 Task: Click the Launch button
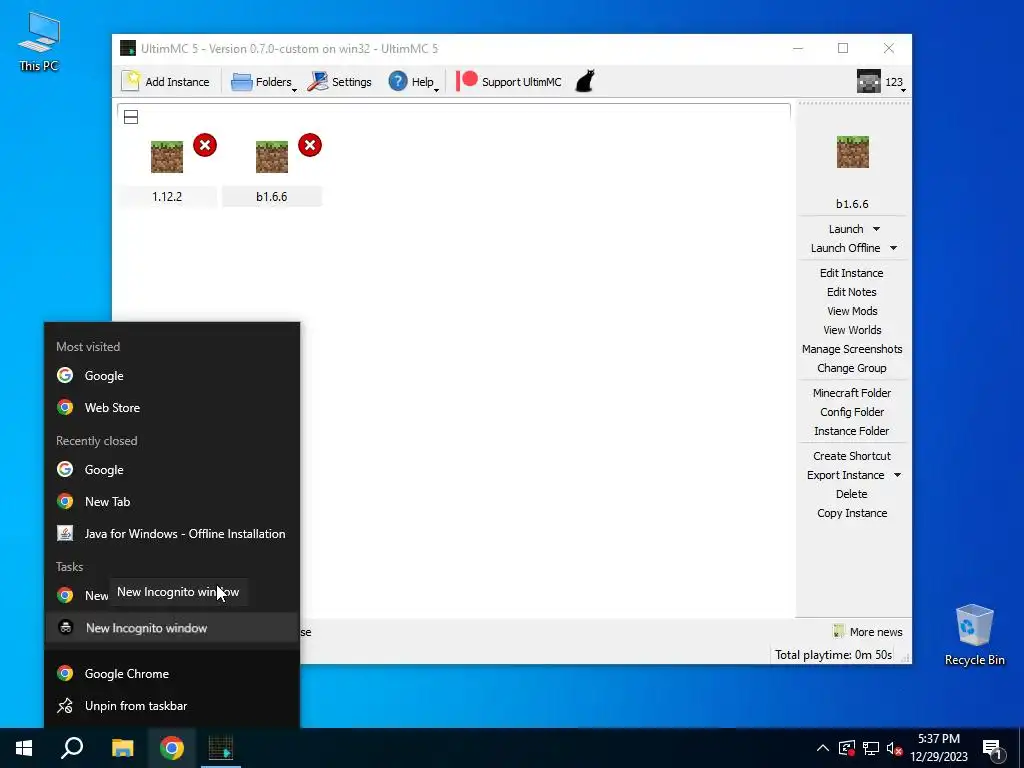click(x=846, y=229)
